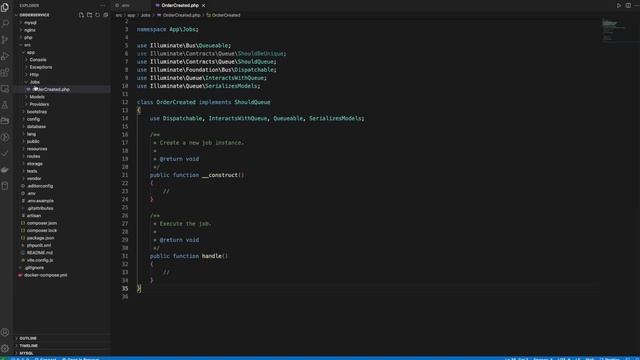Viewport: 640px width, 360px height.
Task: Open the .gitignore file
Action: coord(34,267)
